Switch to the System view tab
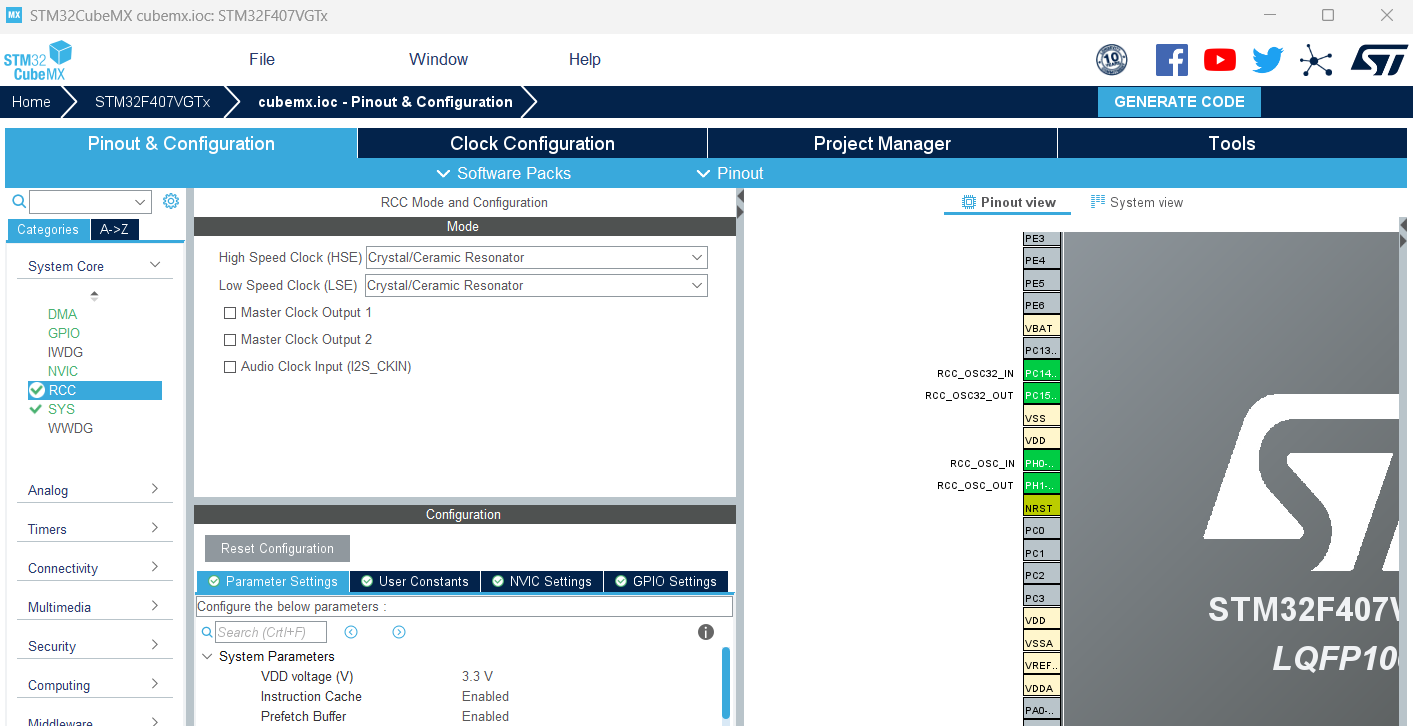The width and height of the screenshot is (1413, 726). tap(1137, 202)
